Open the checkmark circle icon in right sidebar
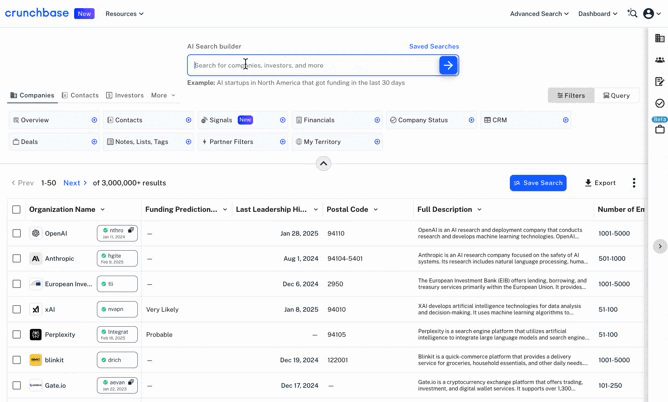 pyautogui.click(x=659, y=103)
